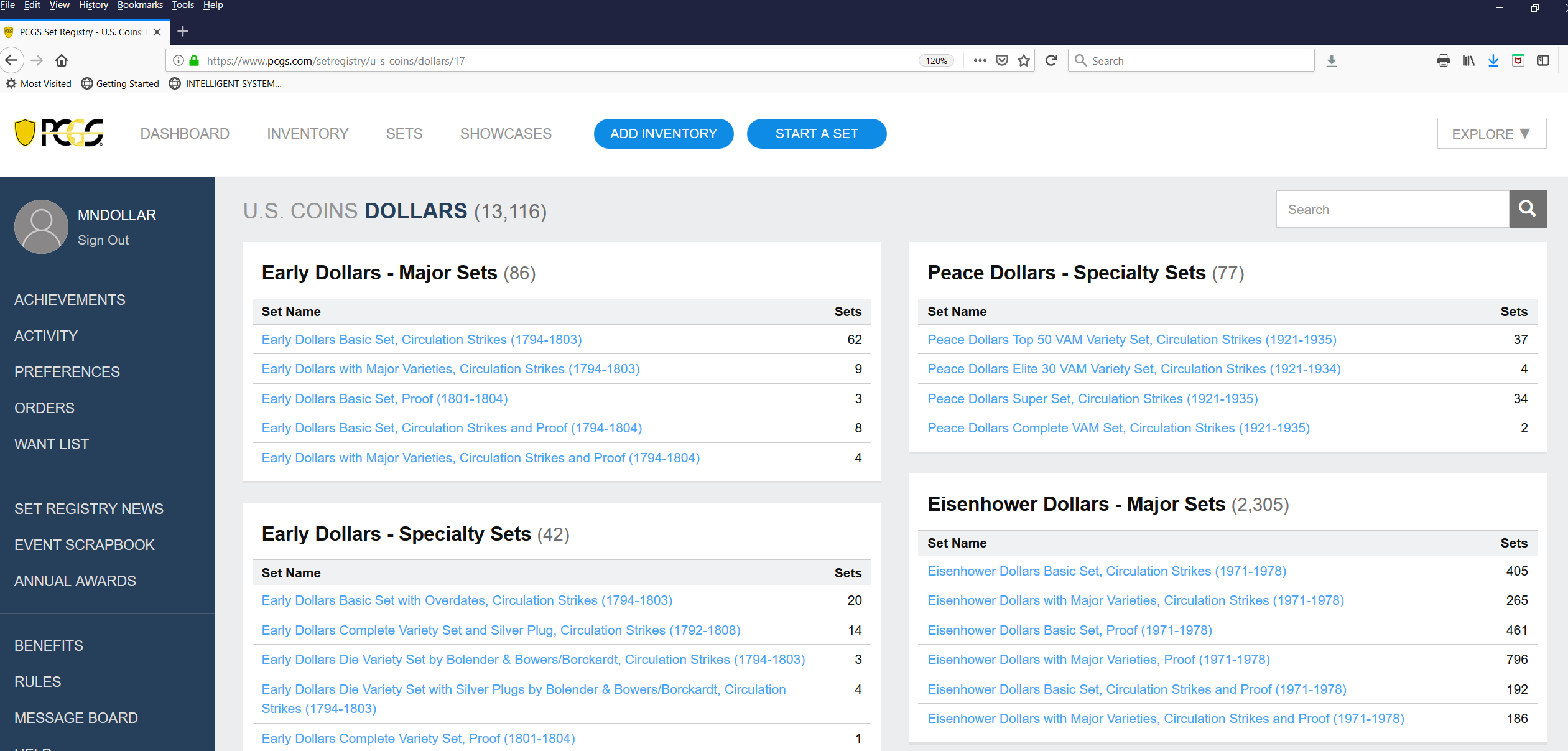This screenshot has height=751, width=1568.
Task: Open EVENT SCRAPBOOK in sidebar
Action: tap(85, 545)
